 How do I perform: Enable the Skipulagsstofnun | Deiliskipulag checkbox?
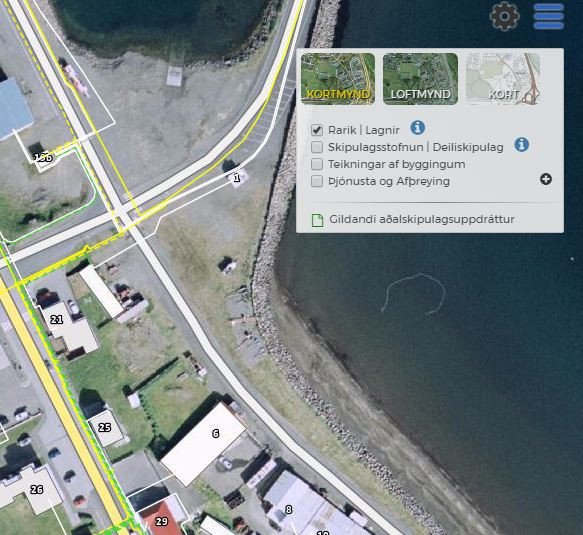[x=317, y=147]
